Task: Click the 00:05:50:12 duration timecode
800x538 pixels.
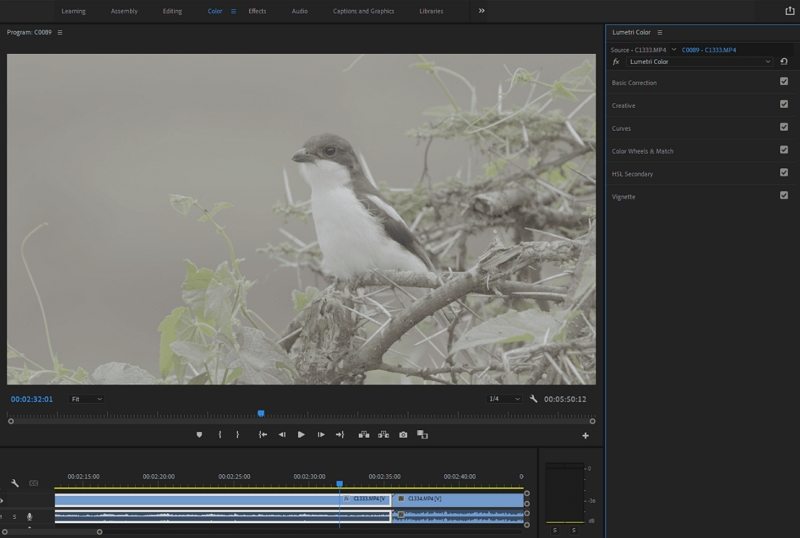Action: click(x=565, y=399)
